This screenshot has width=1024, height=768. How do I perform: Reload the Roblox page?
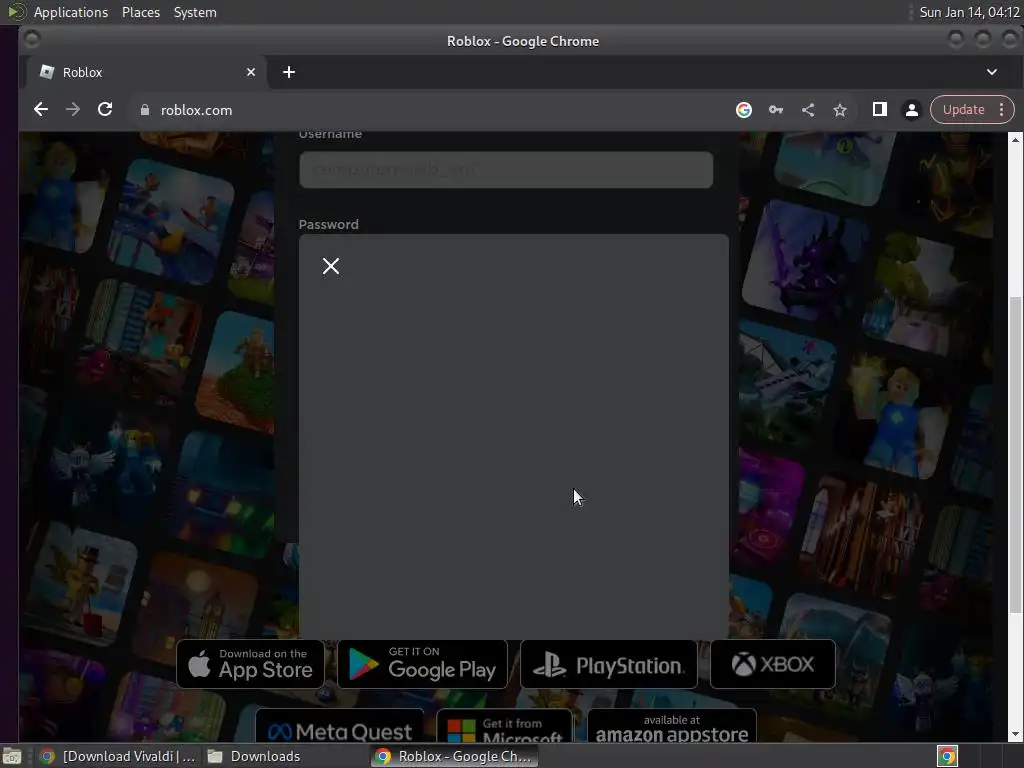click(x=105, y=110)
